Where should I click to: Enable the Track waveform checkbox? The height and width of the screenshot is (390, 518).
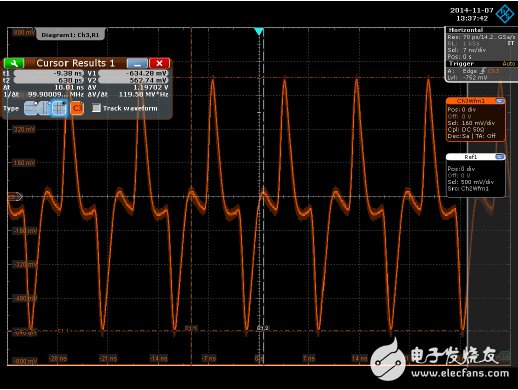click(x=96, y=108)
